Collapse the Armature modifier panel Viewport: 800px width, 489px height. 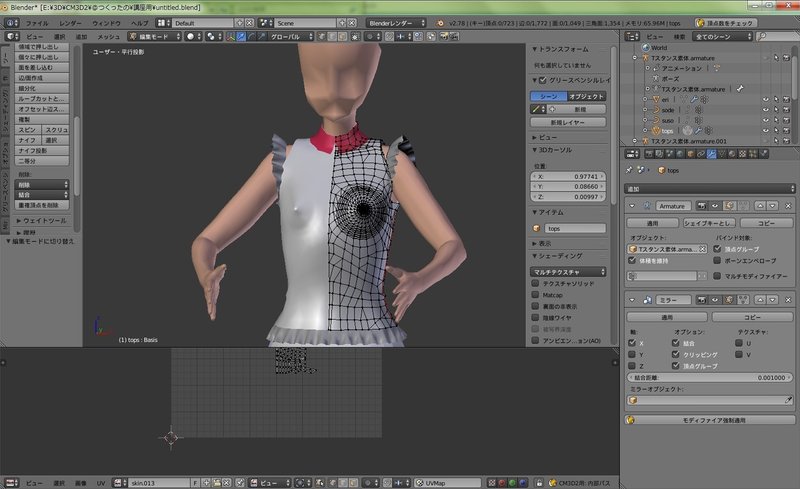click(632, 206)
